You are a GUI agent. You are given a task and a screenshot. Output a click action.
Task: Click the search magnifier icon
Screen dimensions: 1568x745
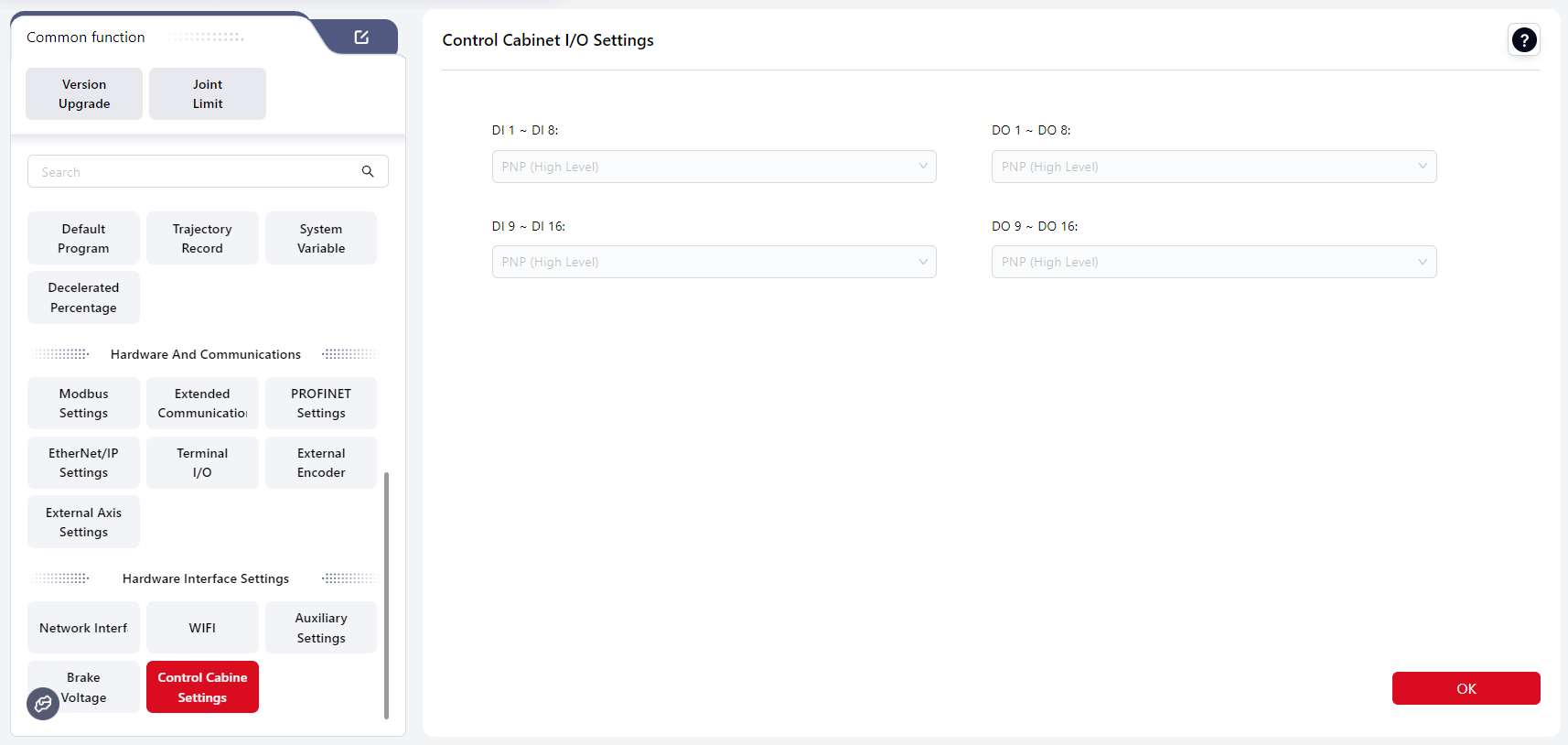pyautogui.click(x=368, y=171)
